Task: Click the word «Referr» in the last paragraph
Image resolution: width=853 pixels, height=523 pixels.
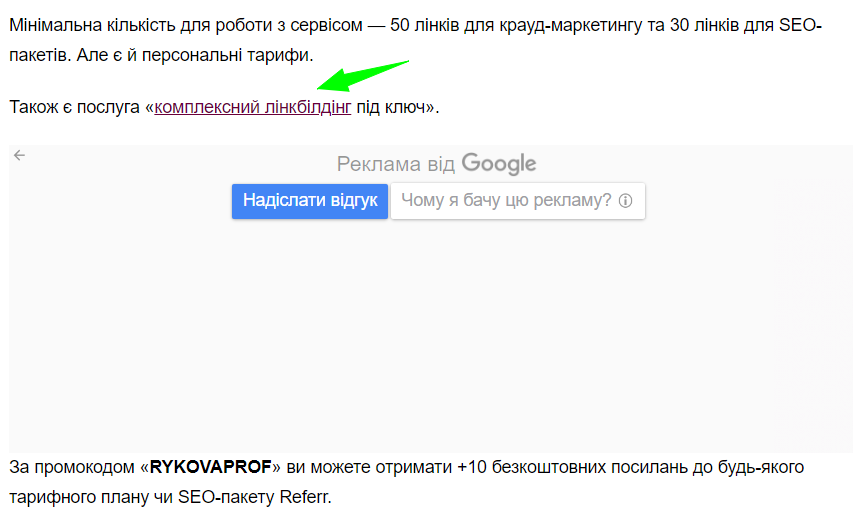Action: coord(303,497)
